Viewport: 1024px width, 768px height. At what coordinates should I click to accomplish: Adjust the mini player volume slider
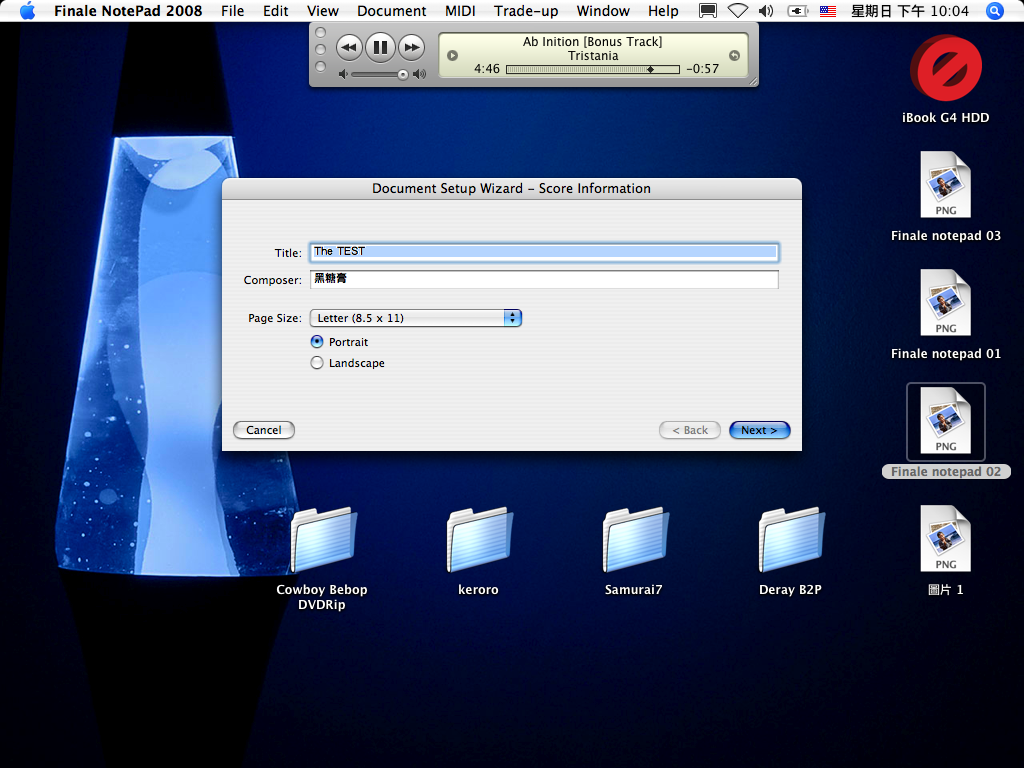pos(403,74)
